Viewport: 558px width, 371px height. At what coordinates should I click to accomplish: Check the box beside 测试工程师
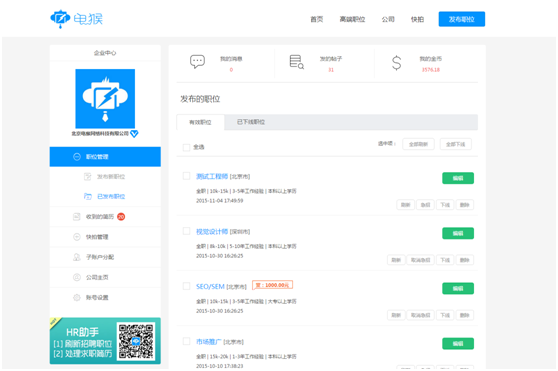186,176
